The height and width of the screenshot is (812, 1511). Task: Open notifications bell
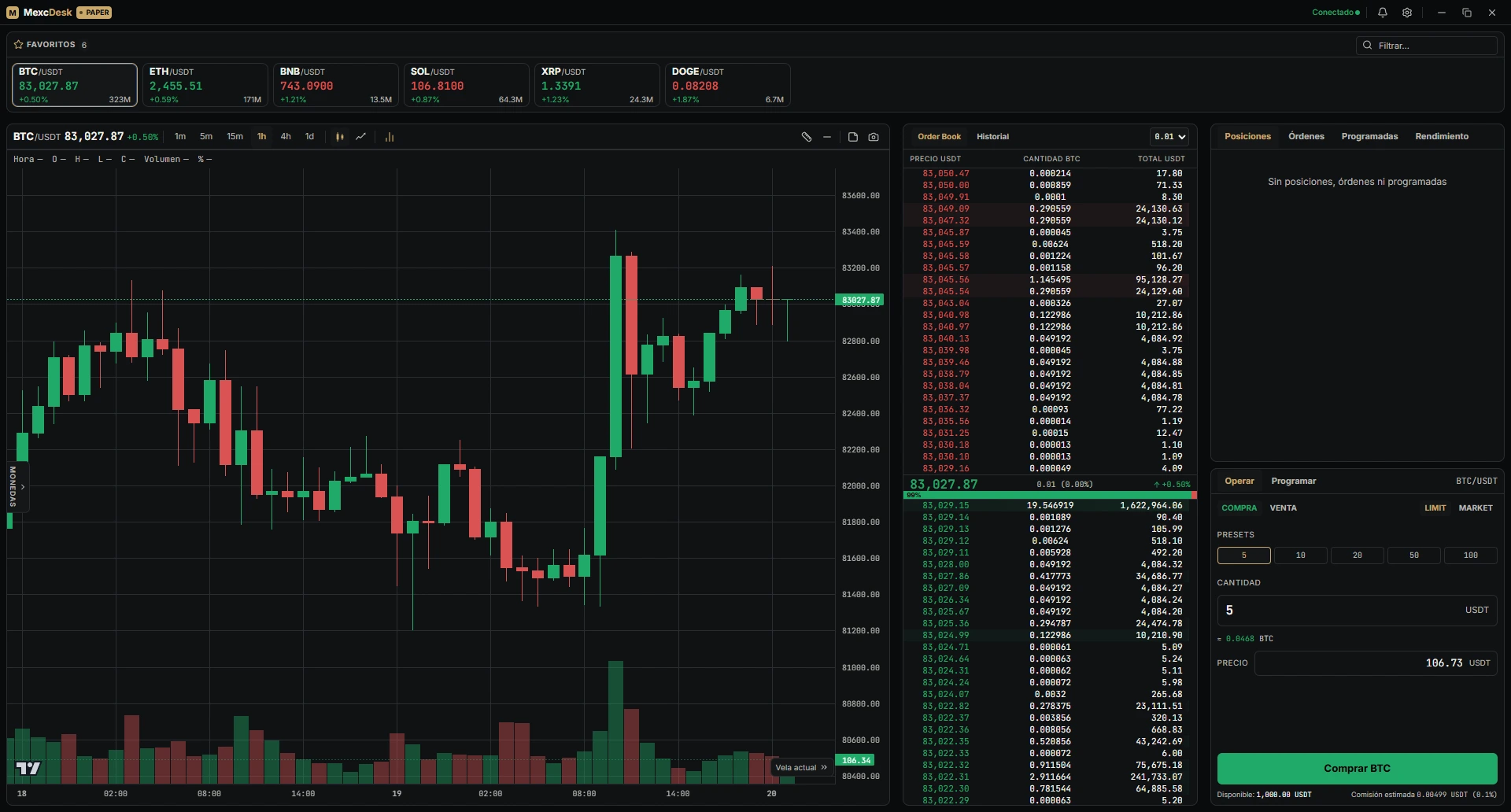click(x=1383, y=13)
